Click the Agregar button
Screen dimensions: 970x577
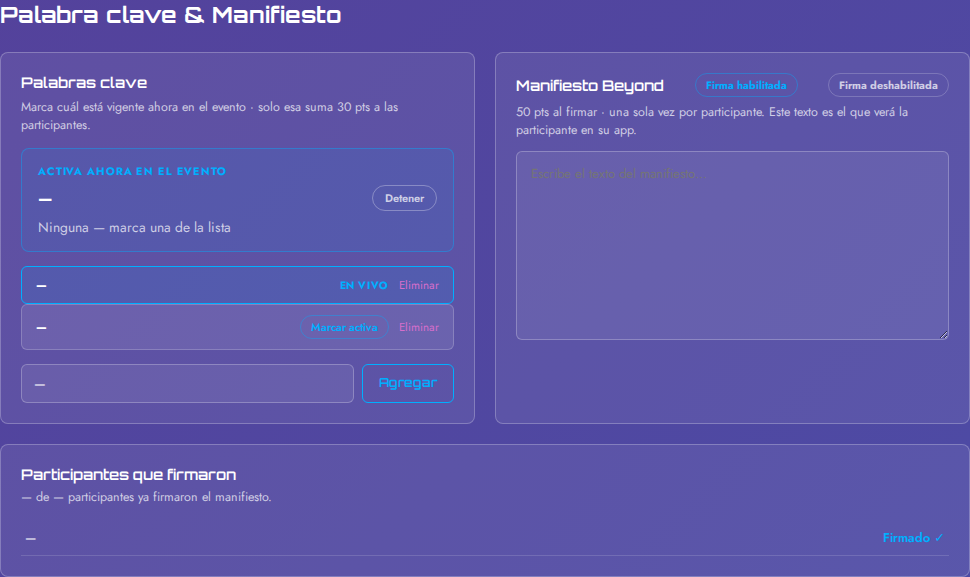pyautogui.click(x=408, y=383)
